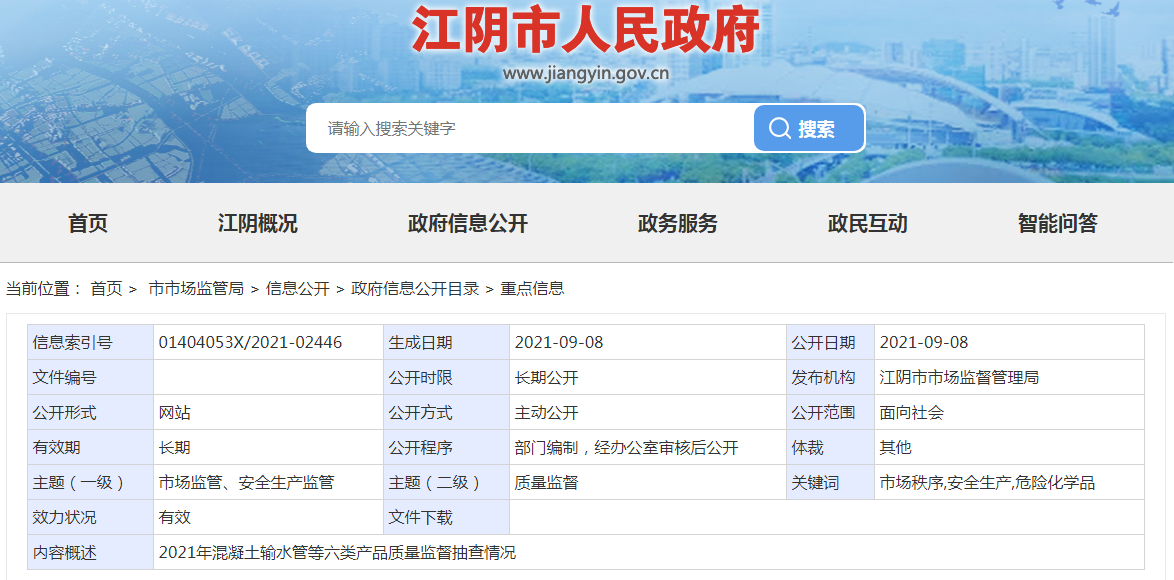The image size is (1174, 580).
Task: Click the 效力状况 value 有效
Action: pyautogui.click(x=174, y=517)
